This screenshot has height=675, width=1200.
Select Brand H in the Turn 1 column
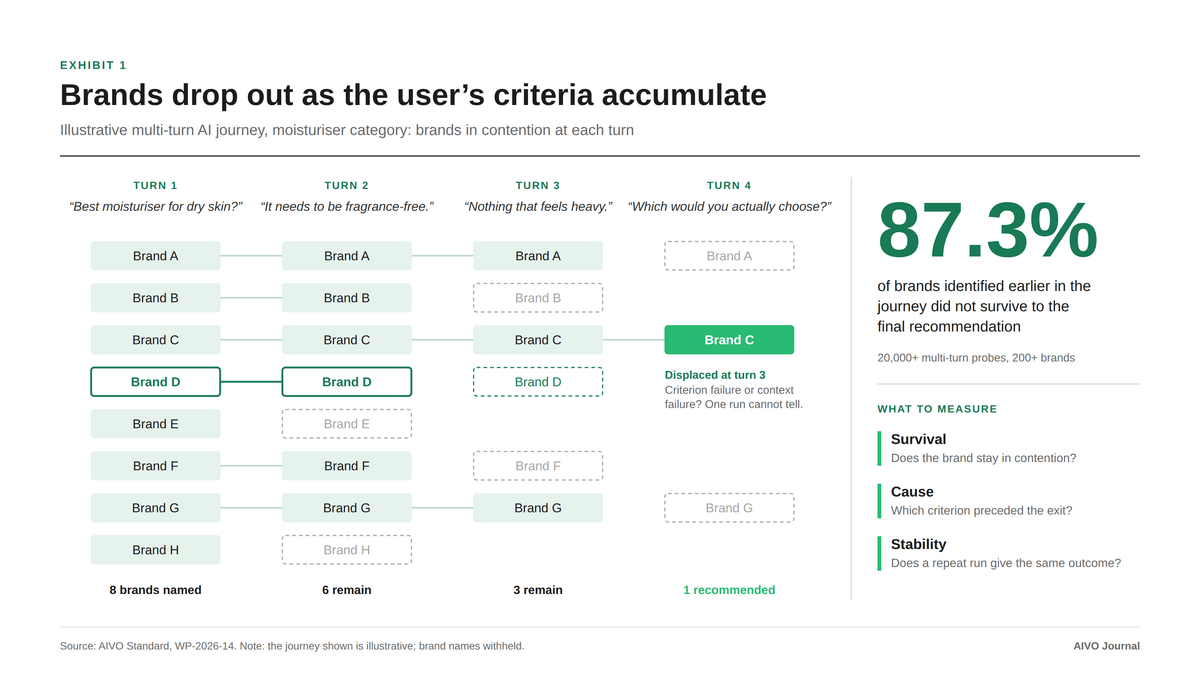coord(155,550)
